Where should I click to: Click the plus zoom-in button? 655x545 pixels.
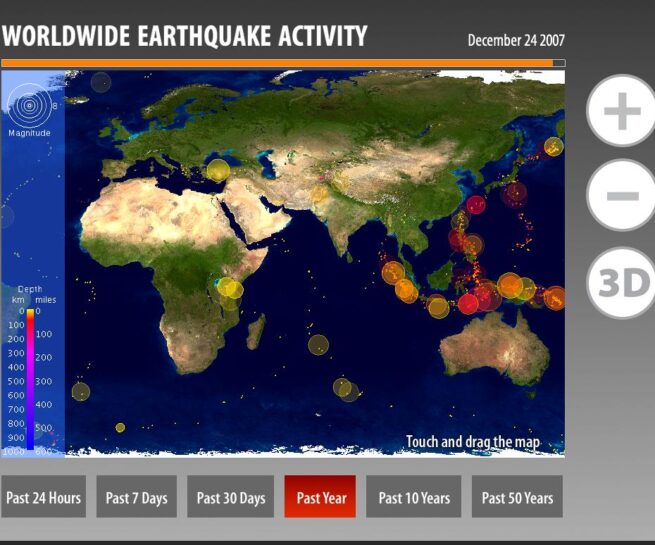point(621,111)
